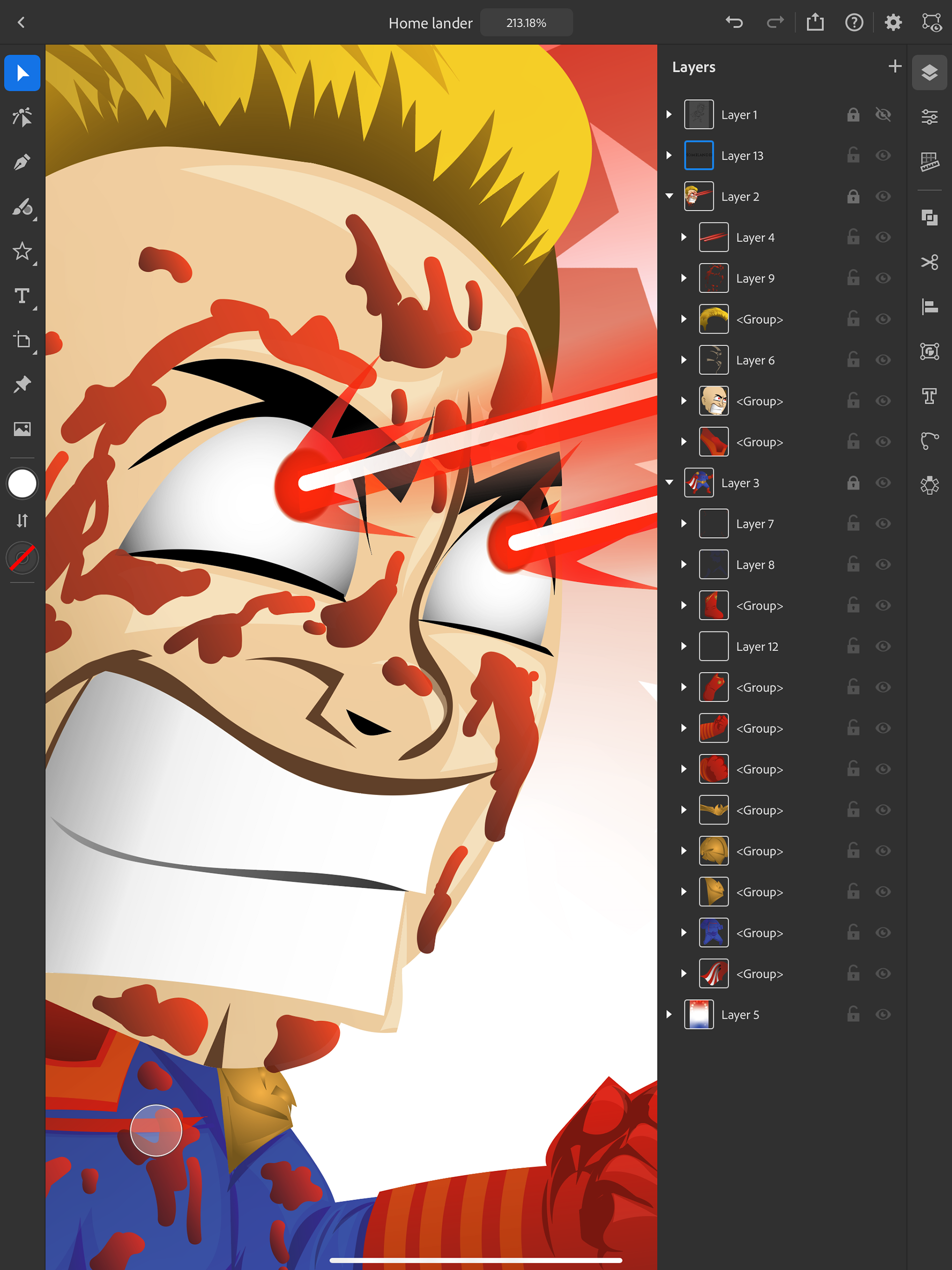
Task: Open the Align panel icon
Action: tap(929, 306)
